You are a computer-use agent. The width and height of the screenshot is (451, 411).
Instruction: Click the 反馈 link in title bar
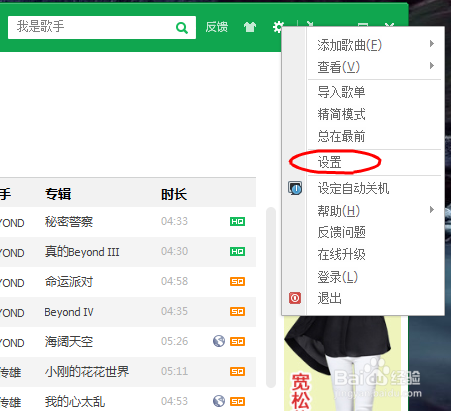coord(217,27)
